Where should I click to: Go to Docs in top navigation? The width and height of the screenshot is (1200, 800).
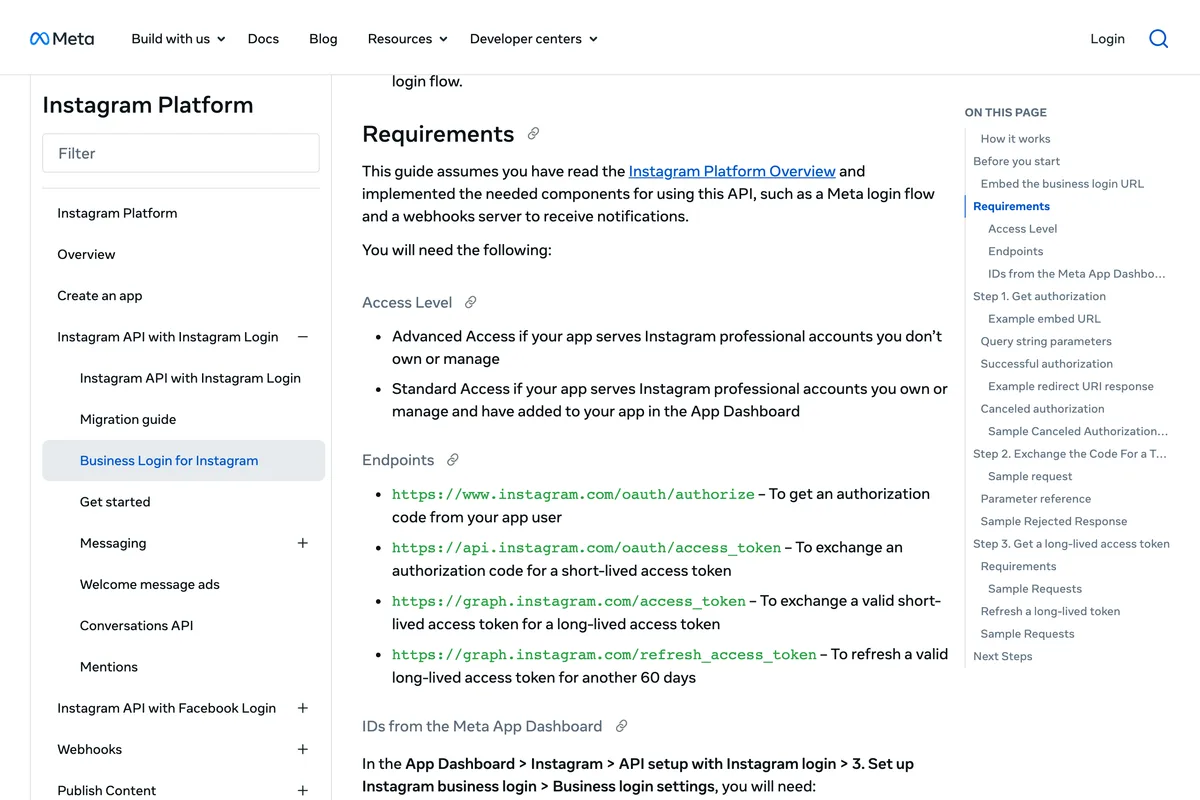pos(263,39)
